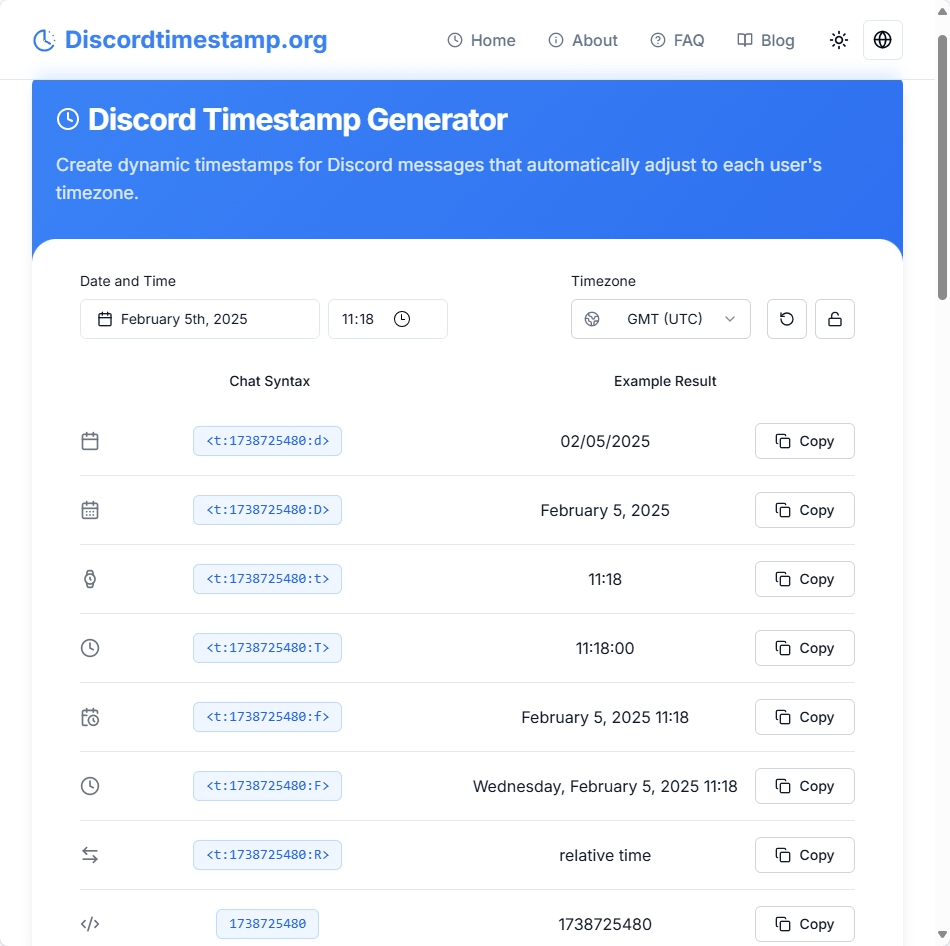Open the FAQ navigation item
Image resolution: width=950 pixels, height=946 pixels.
coord(678,40)
